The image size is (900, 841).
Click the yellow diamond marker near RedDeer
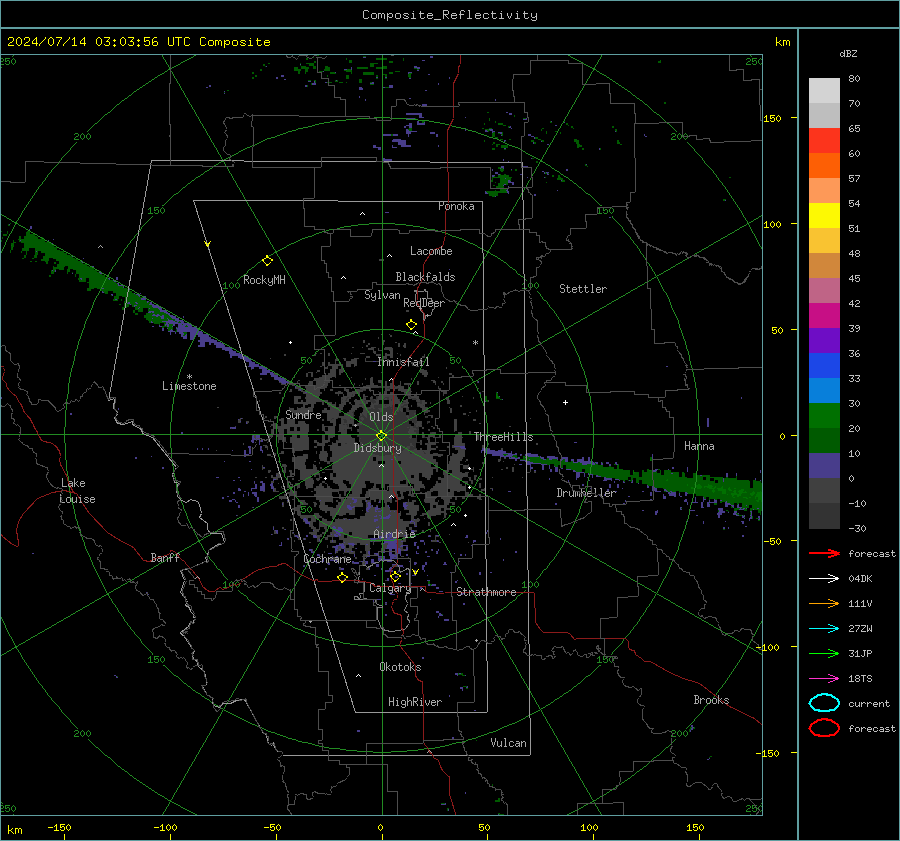coord(412,325)
